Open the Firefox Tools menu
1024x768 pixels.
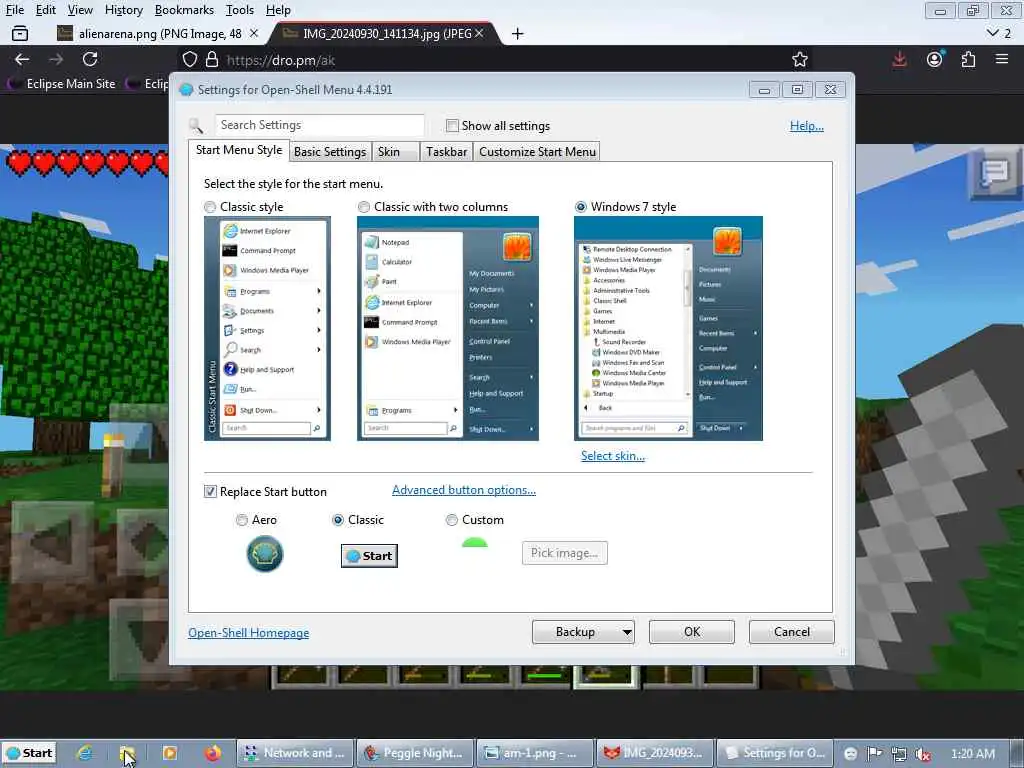pyautogui.click(x=240, y=10)
